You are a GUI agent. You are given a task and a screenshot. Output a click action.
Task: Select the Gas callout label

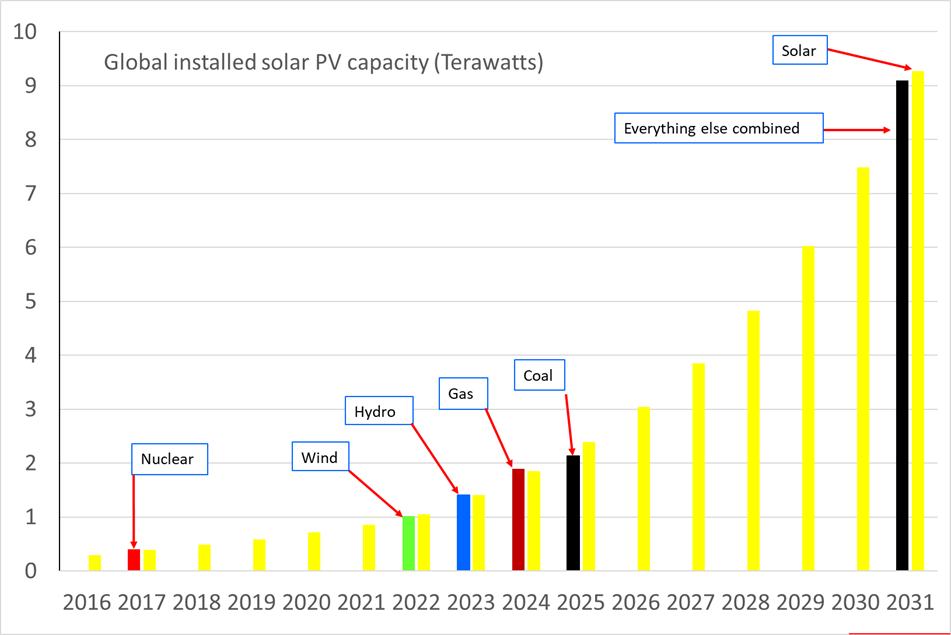click(x=463, y=394)
